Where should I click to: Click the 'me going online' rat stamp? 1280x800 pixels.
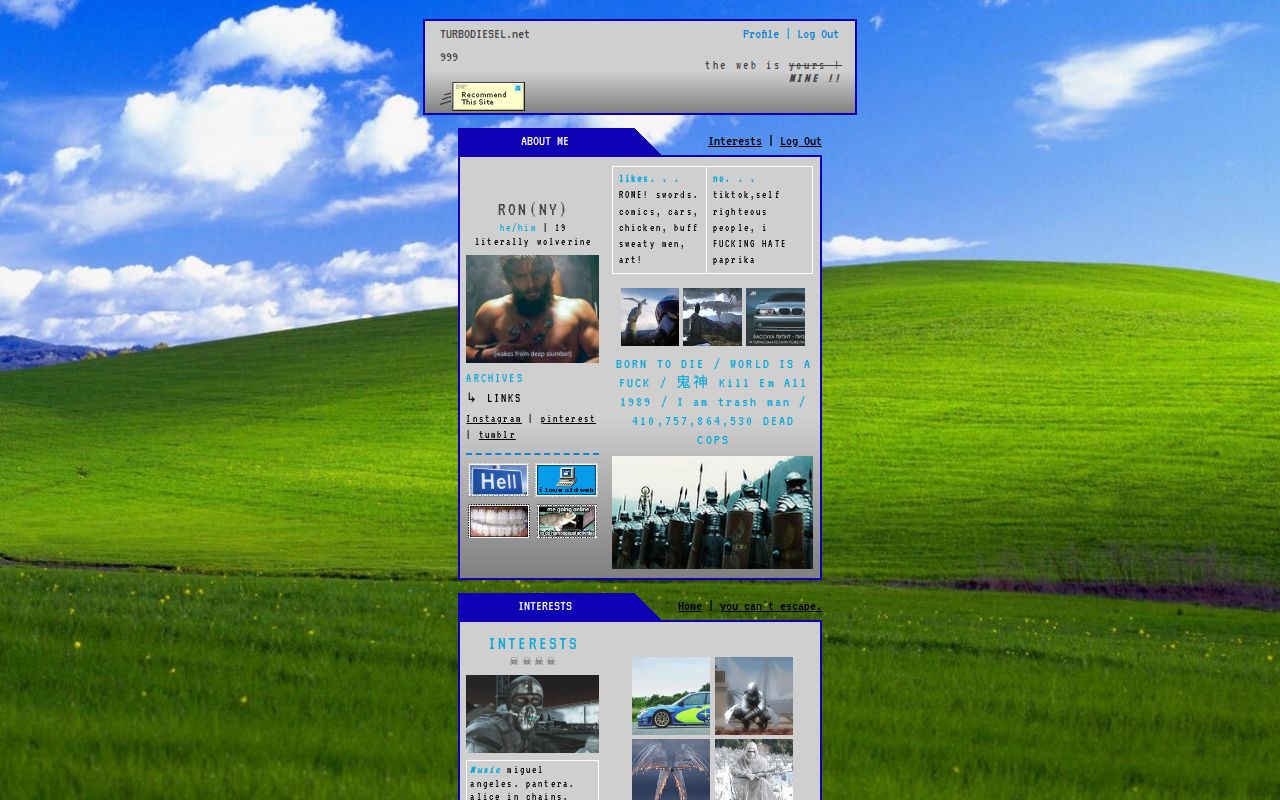click(567, 521)
